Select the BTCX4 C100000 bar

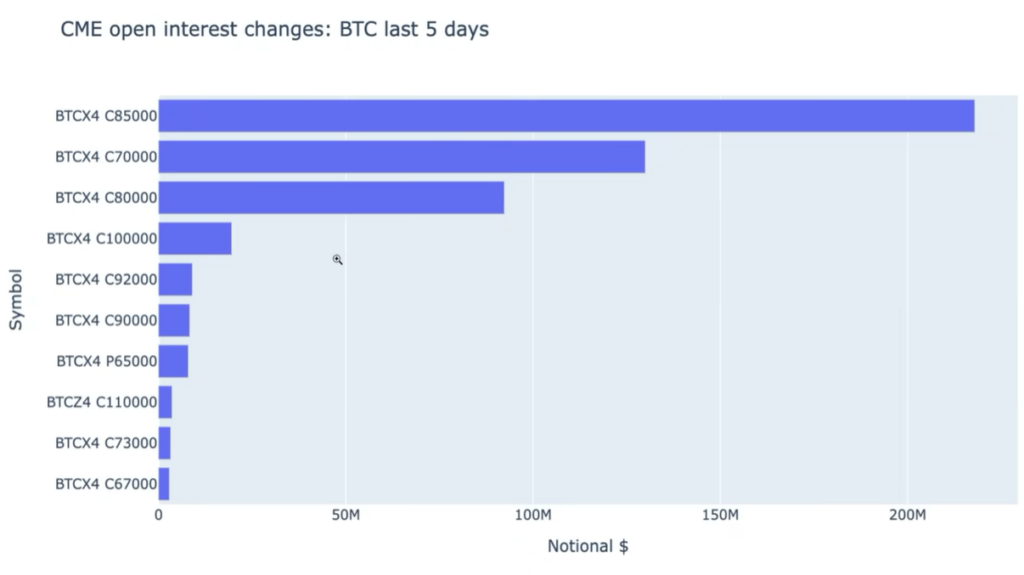195,239
